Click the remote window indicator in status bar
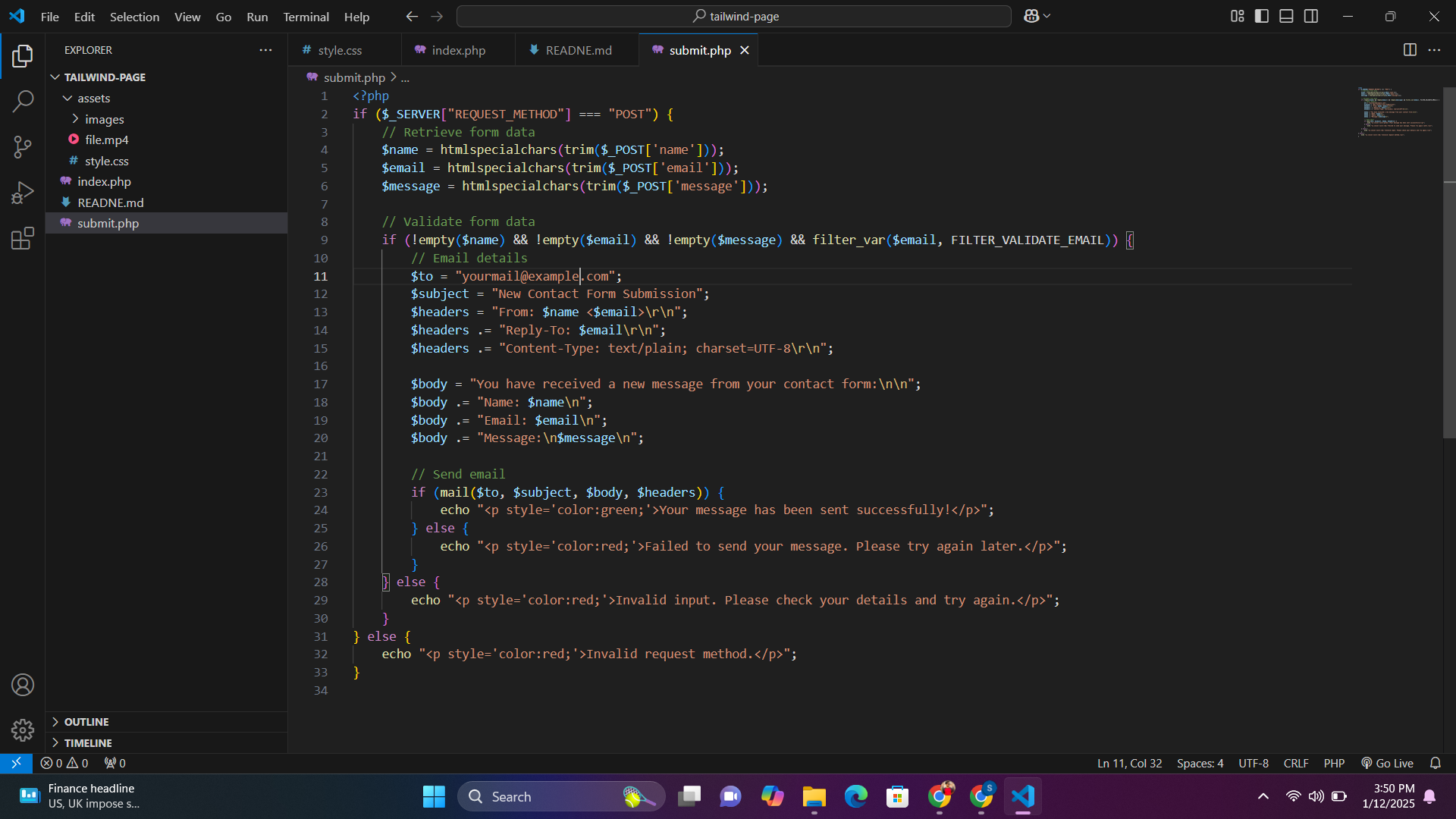The width and height of the screenshot is (1456, 819). click(16, 763)
